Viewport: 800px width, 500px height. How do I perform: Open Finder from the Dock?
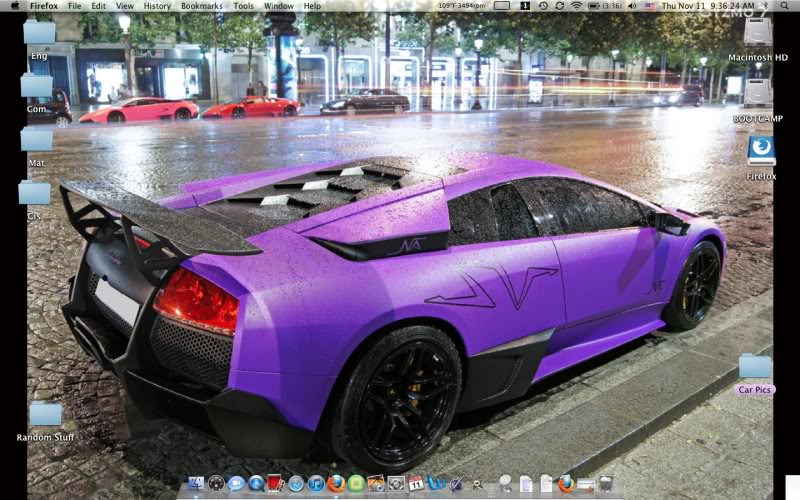[x=196, y=484]
